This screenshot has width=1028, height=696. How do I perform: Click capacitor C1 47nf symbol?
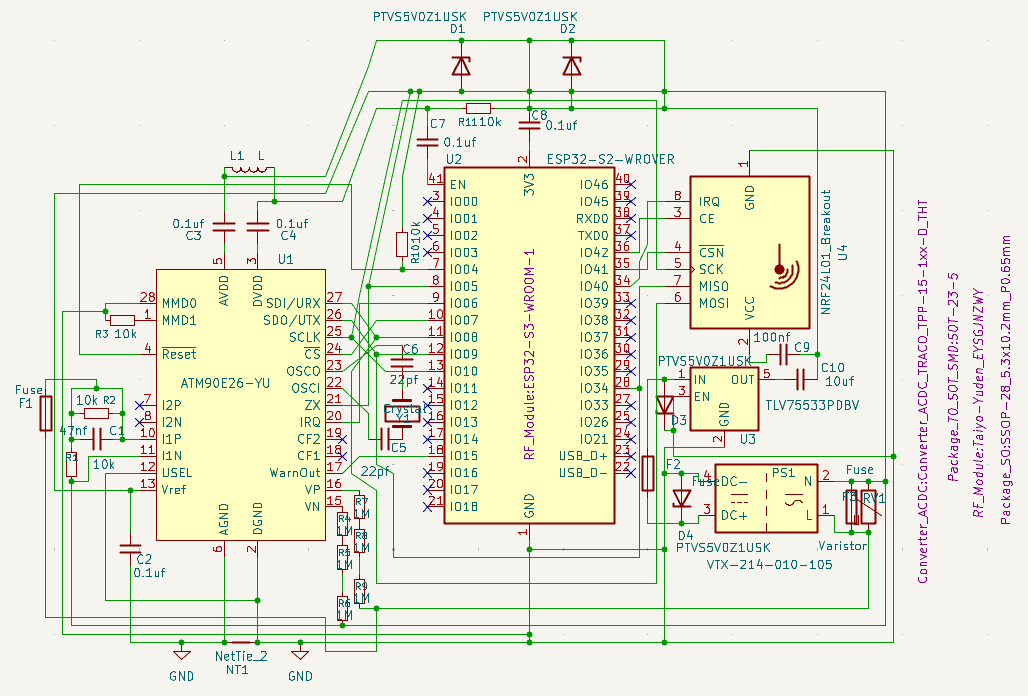[x=96, y=439]
